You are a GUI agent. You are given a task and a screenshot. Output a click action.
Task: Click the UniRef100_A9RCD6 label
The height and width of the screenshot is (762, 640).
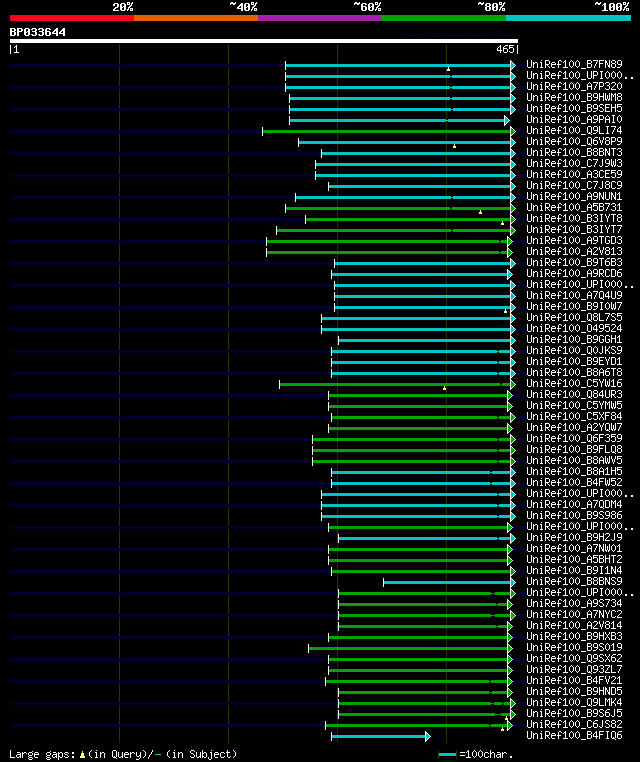point(574,274)
